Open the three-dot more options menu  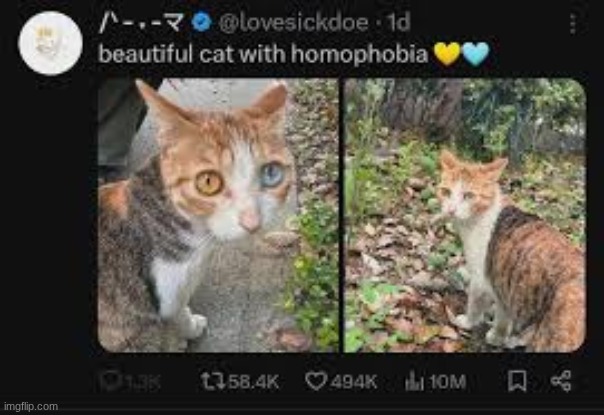point(573,24)
